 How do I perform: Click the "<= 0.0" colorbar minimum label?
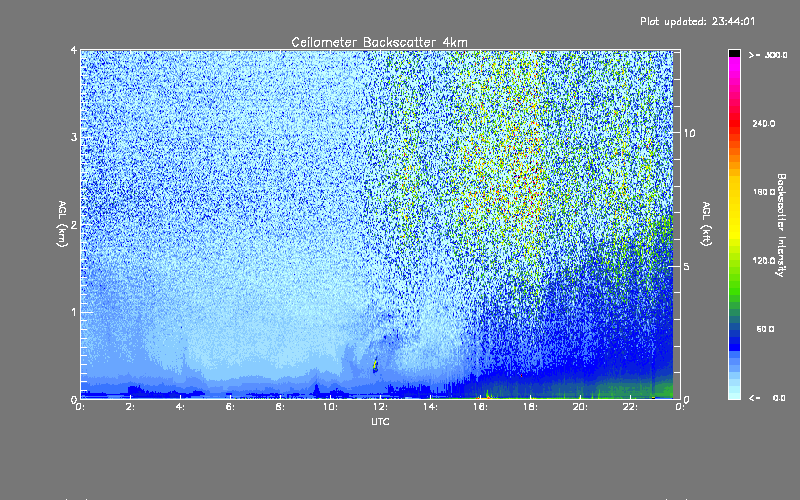(767, 398)
